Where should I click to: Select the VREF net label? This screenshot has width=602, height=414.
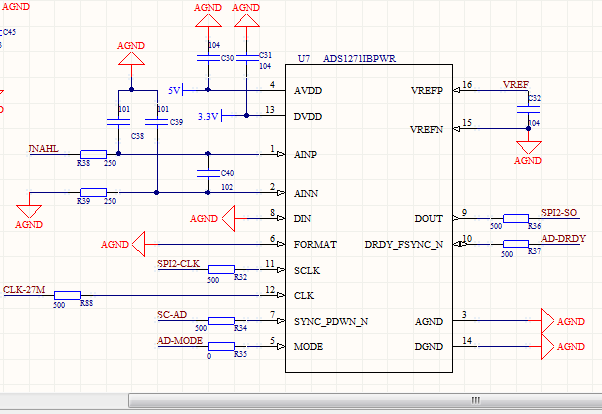(x=516, y=84)
